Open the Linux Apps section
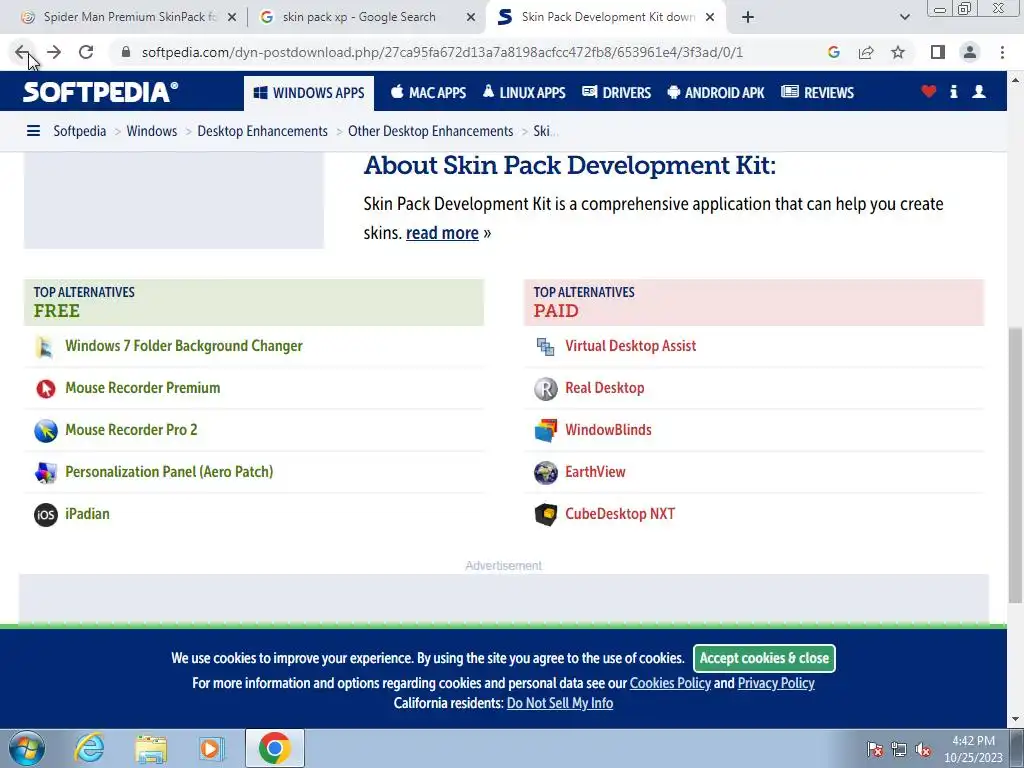Image resolution: width=1024 pixels, height=768 pixels. [x=524, y=93]
